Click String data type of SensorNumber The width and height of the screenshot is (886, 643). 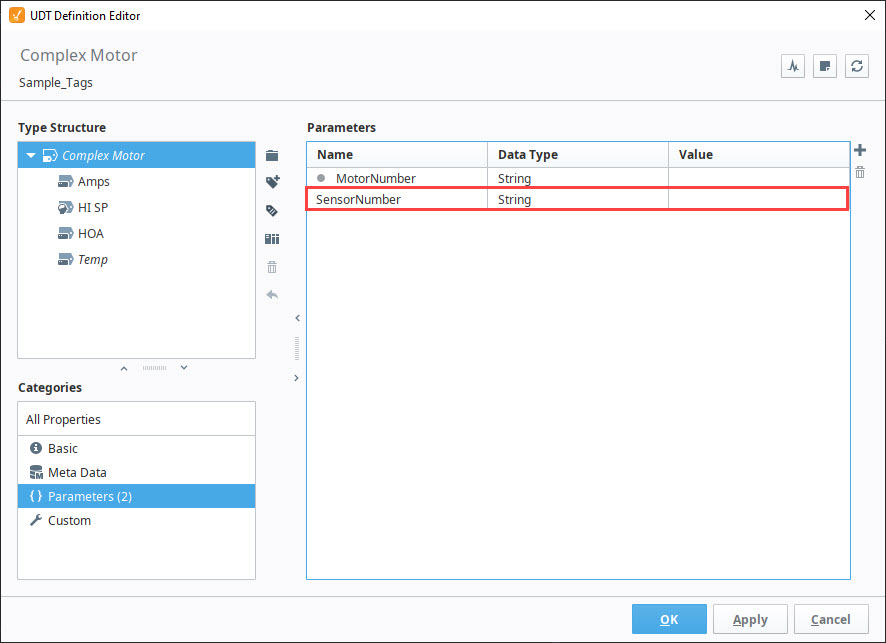tap(577, 199)
